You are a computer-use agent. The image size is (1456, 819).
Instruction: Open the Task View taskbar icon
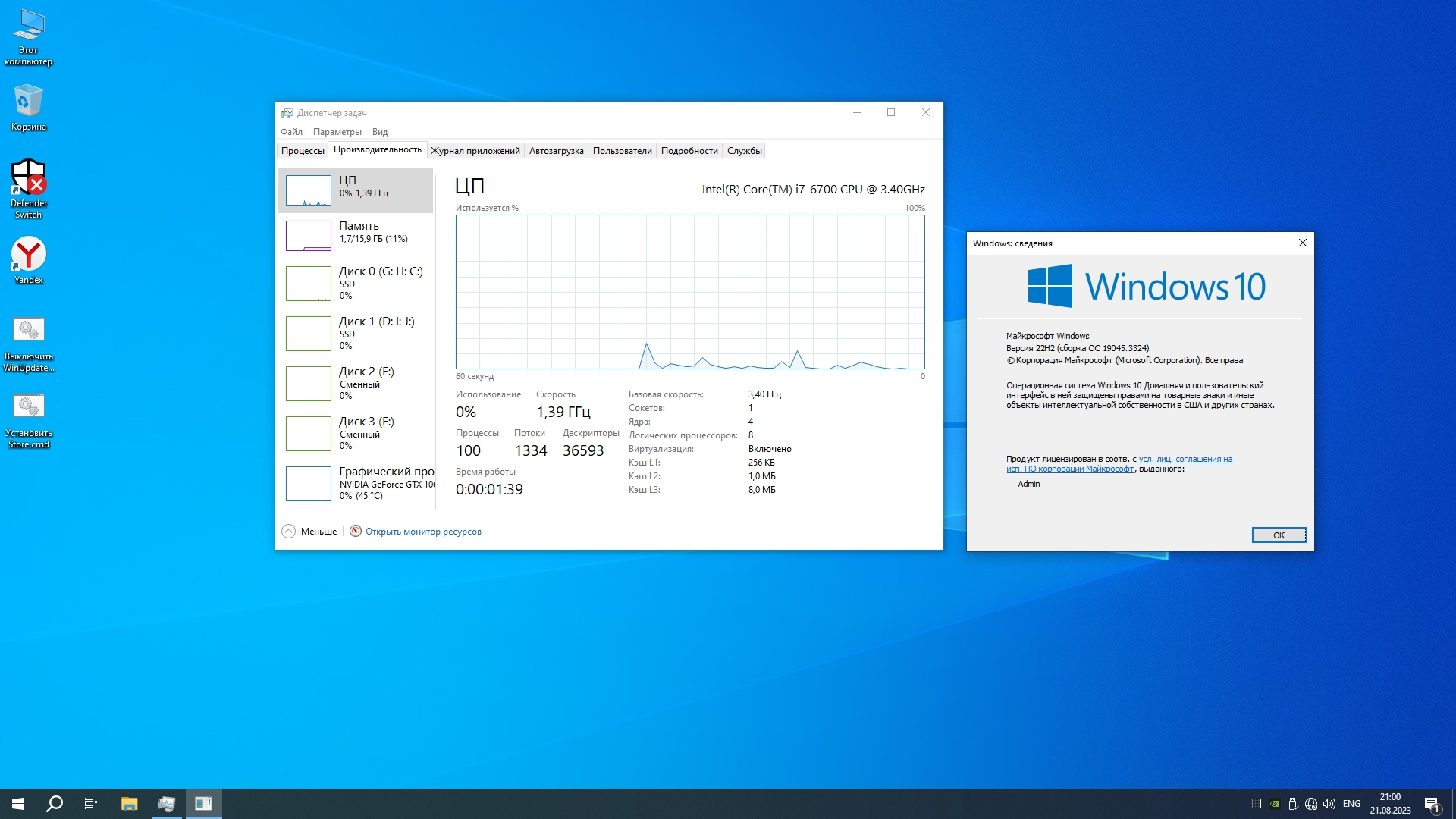(91, 804)
